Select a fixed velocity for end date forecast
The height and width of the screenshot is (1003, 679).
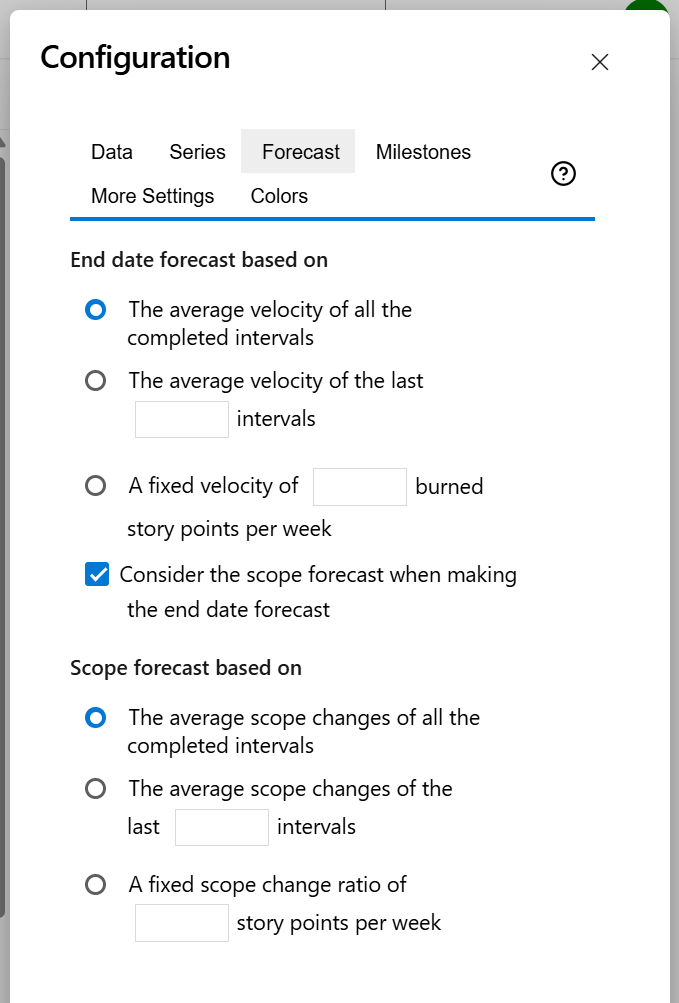[x=95, y=486]
